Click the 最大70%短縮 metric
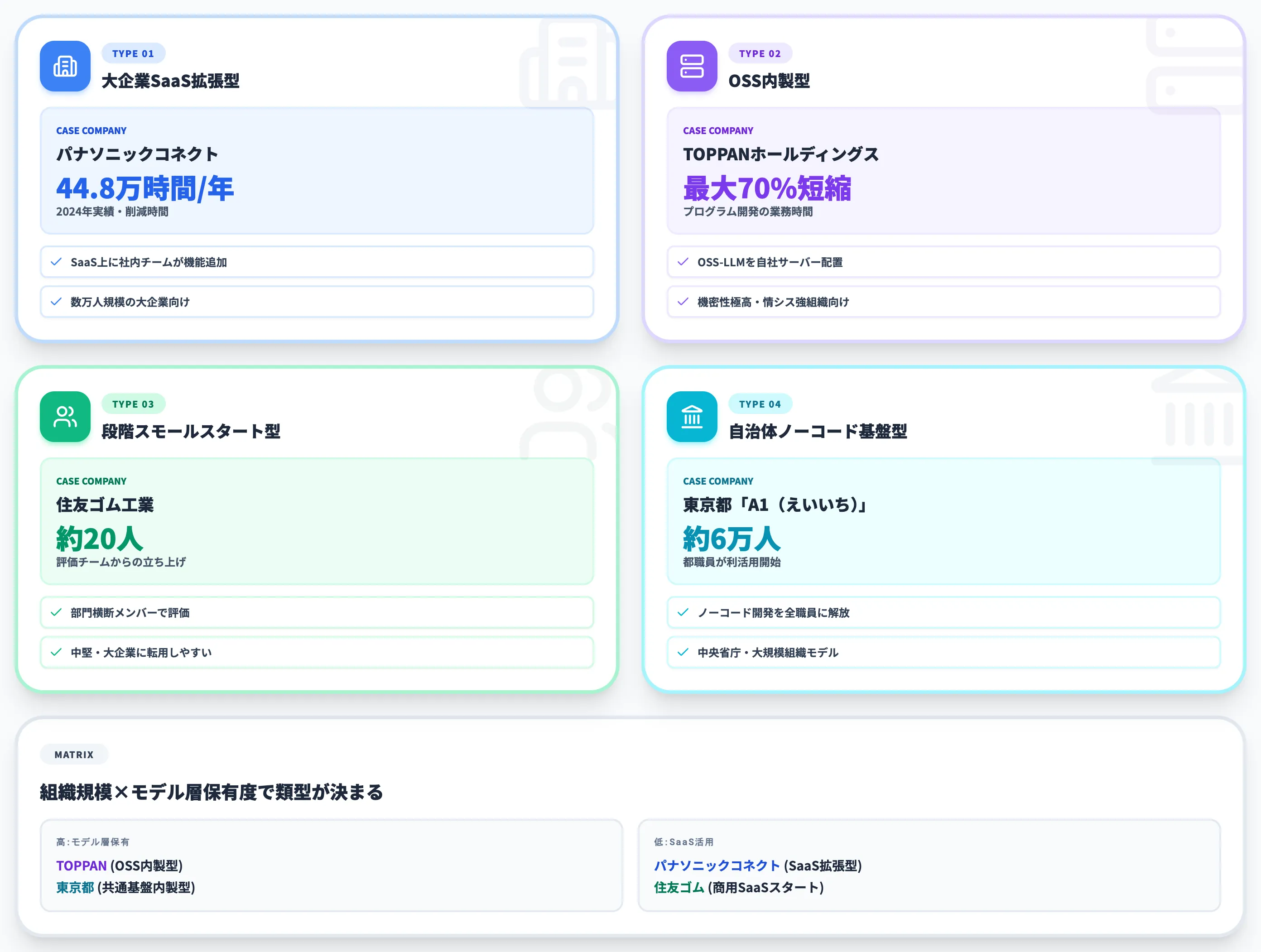The height and width of the screenshot is (952, 1261). [x=767, y=189]
